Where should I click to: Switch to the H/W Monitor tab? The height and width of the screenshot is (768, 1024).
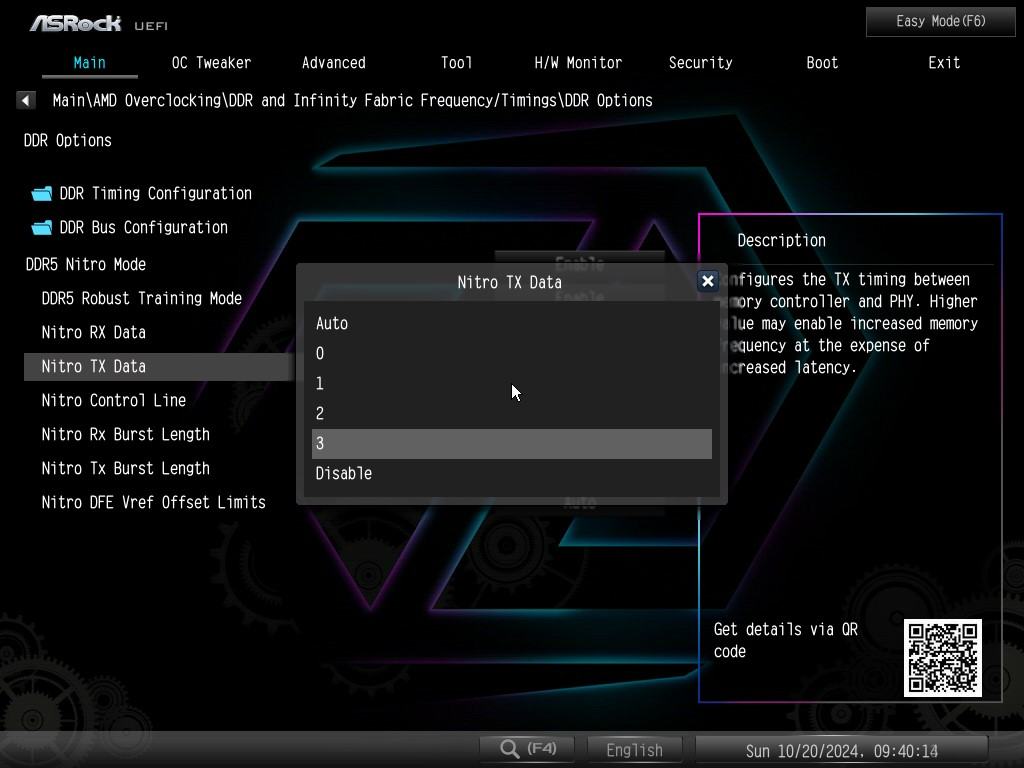click(x=578, y=63)
